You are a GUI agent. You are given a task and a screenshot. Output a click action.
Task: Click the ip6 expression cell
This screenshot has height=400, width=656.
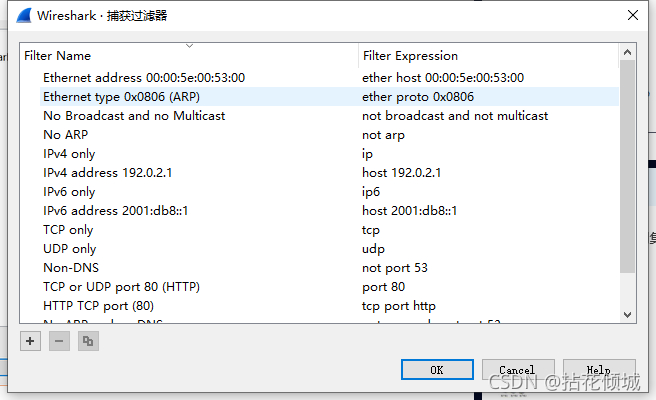tap(371, 192)
